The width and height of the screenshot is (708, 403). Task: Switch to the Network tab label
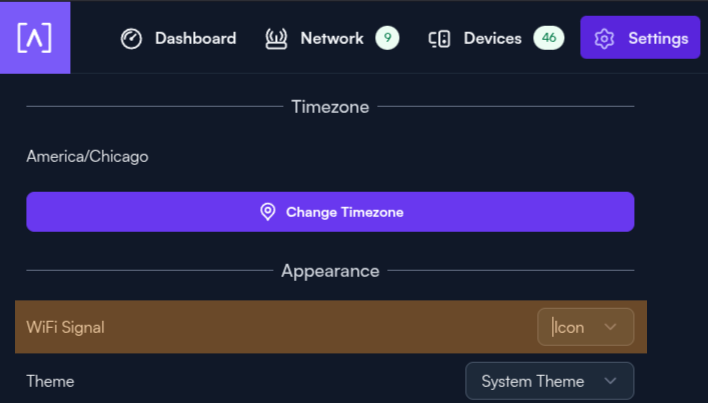pyautogui.click(x=332, y=38)
